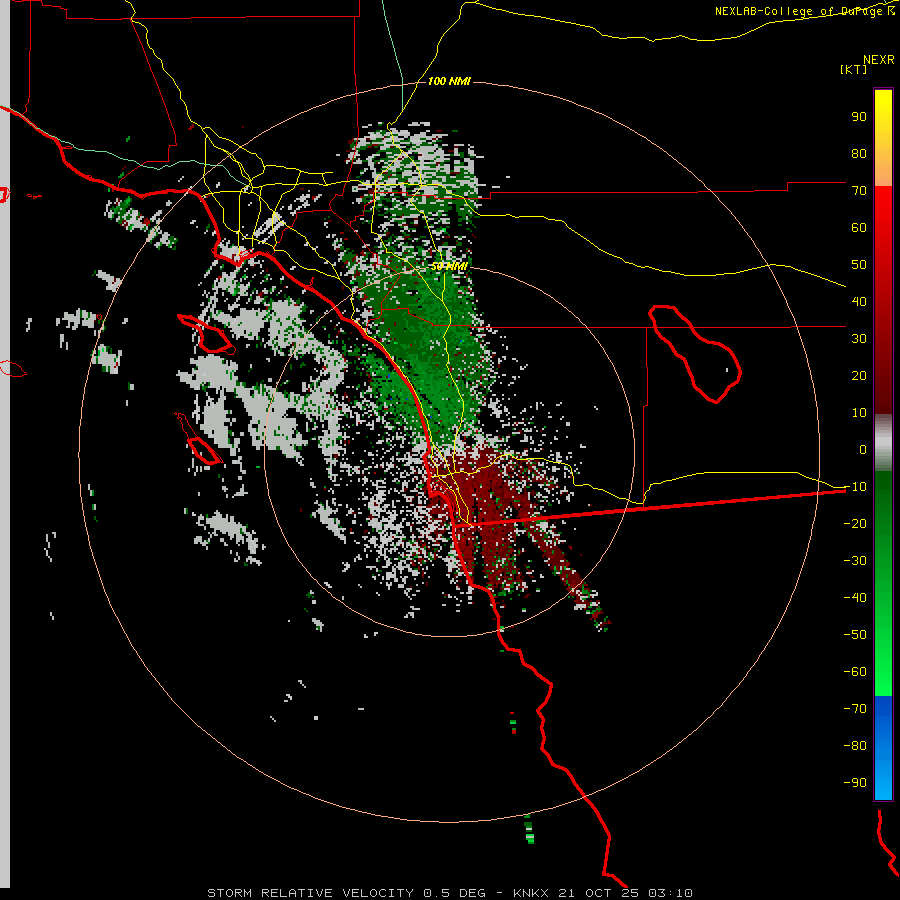Click the 03:10 timestamp in the caption
This screenshot has height=900, width=900.
coord(670,893)
